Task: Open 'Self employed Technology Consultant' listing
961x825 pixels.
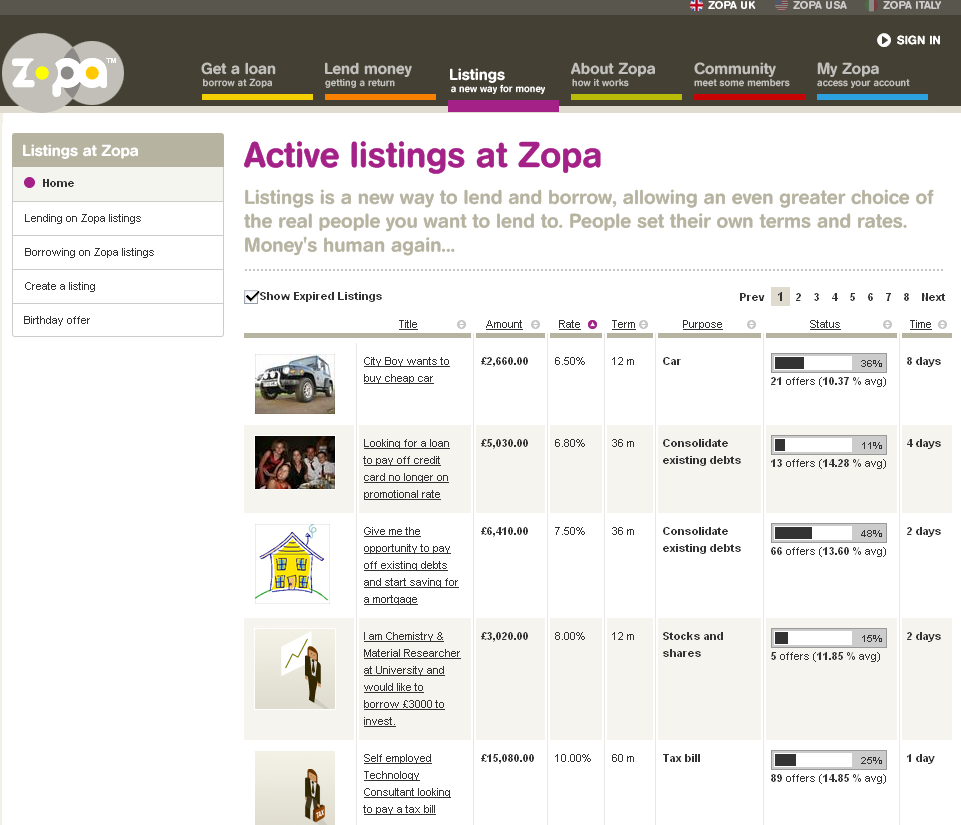Action: tap(406, 784)
